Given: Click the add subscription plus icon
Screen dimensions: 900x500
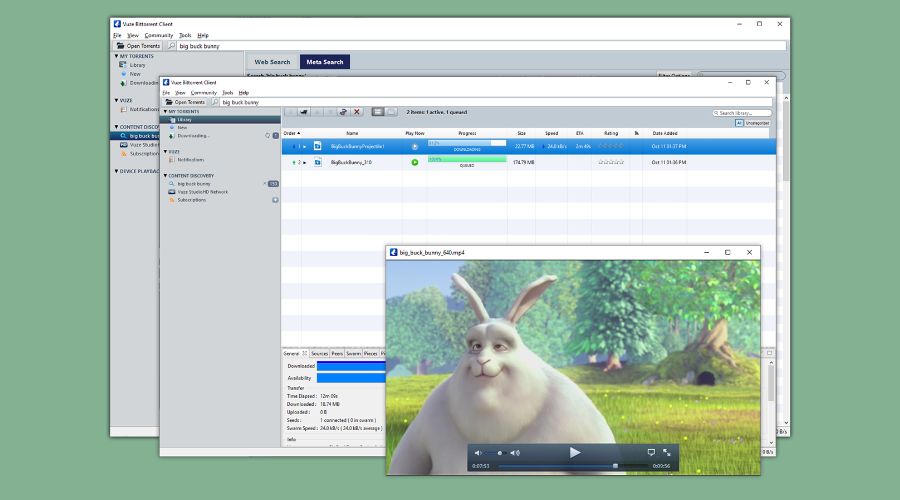Looking at the screenshot, I should (x=276, y=200).
